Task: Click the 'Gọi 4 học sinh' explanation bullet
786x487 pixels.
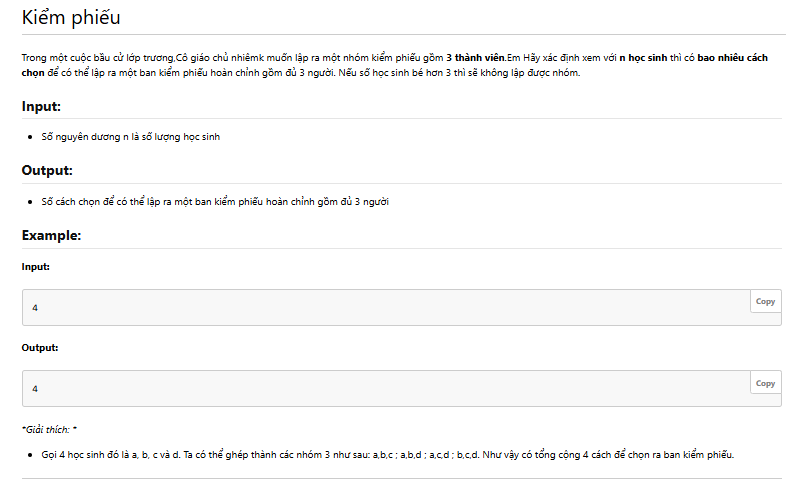Action: (x=387, y=455)
